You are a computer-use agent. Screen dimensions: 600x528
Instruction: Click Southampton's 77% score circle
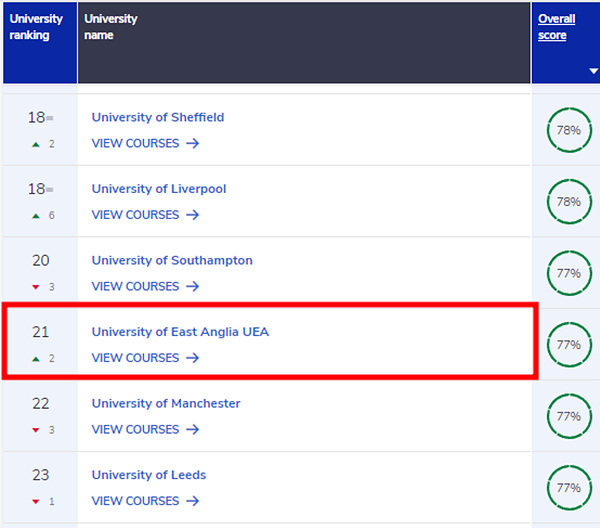tap(569, 273)
